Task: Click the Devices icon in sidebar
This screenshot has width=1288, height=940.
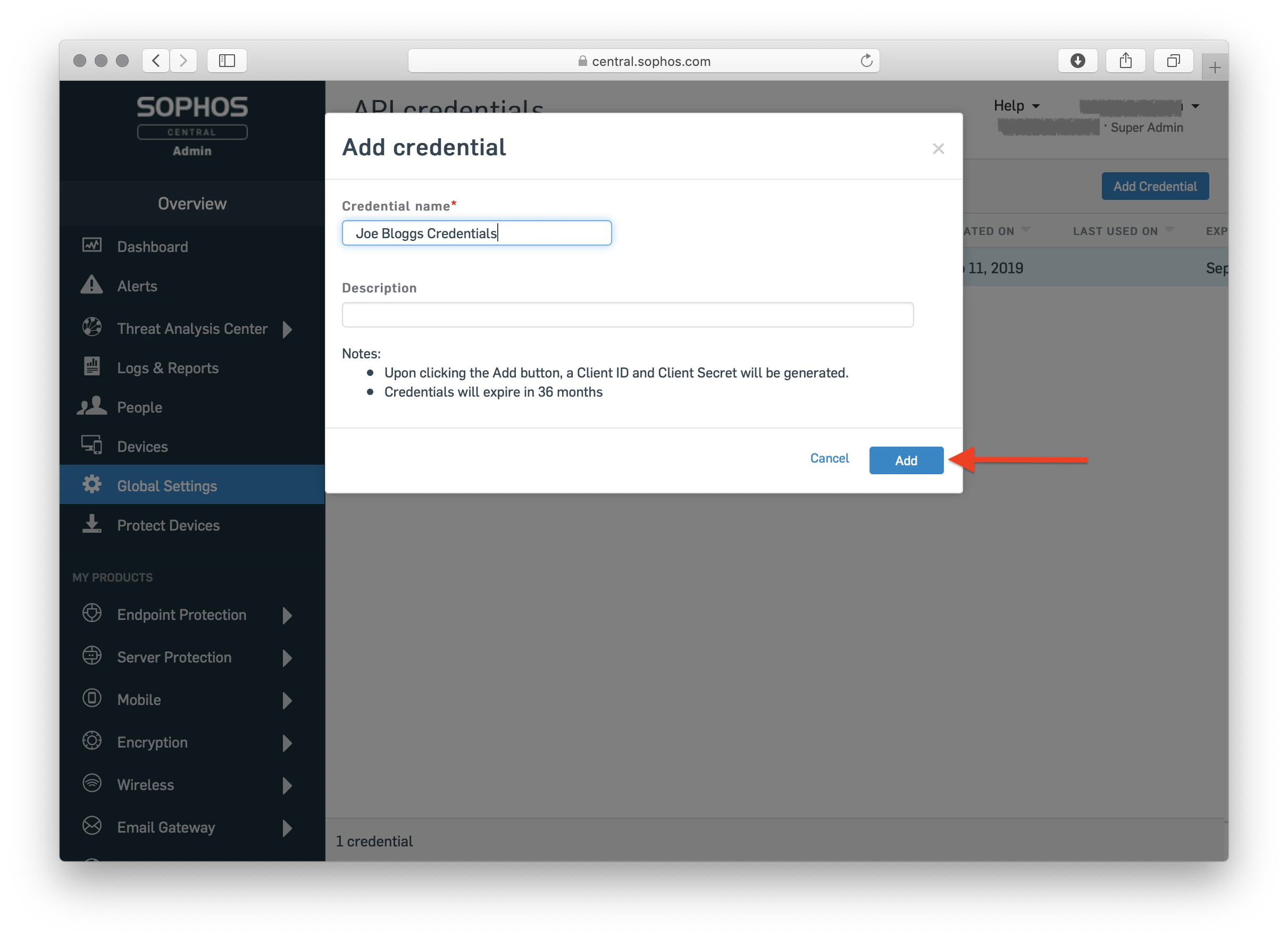Action: pos(91,445)
